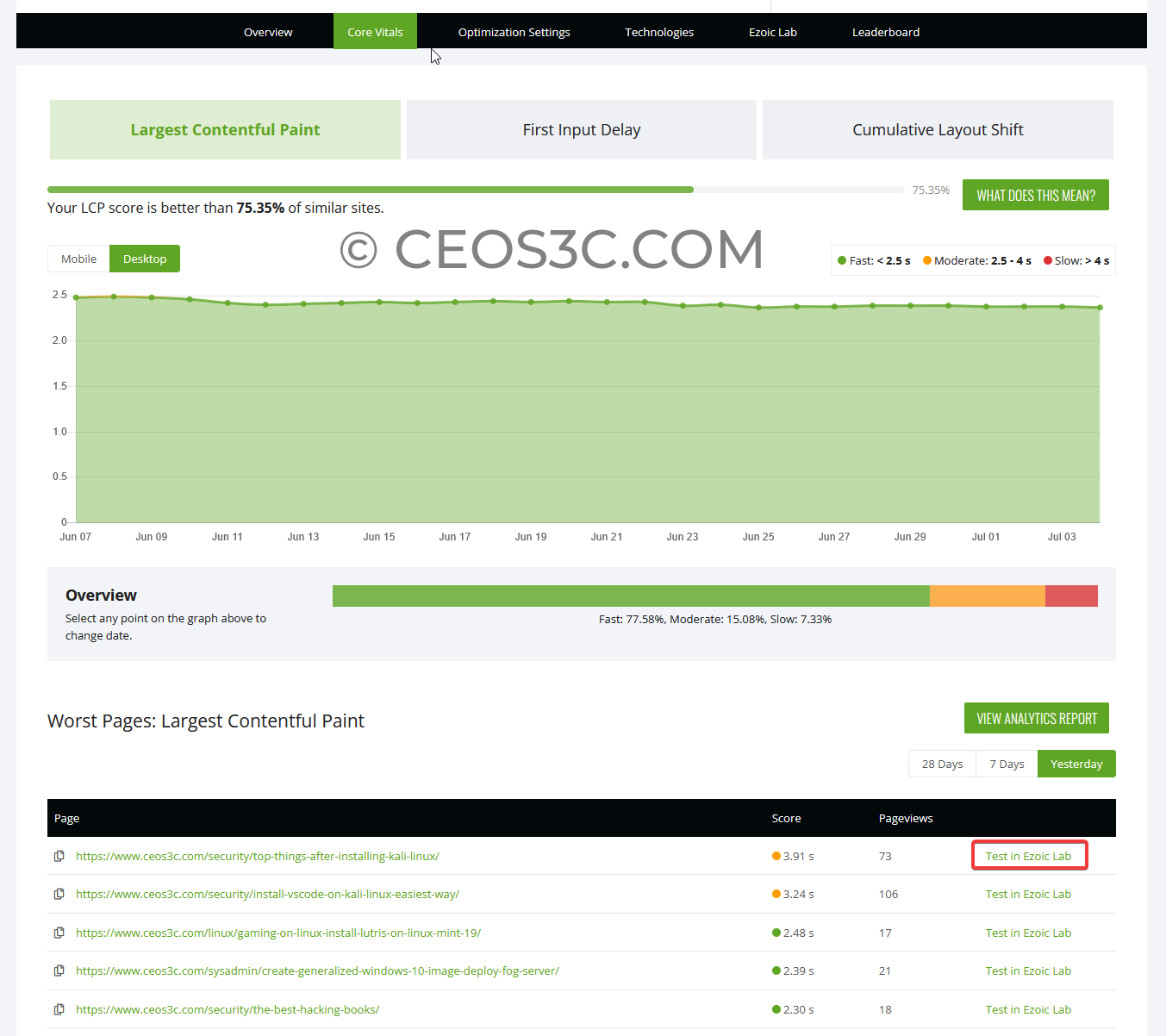1166x1036 pixels.
Task: Select the Jun 07 data point on graph
Action: 76,297
